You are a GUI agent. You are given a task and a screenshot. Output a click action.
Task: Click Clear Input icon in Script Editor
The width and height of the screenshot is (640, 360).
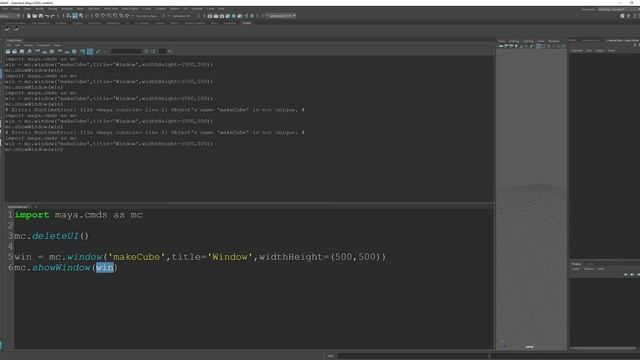[x=44, y=51]
